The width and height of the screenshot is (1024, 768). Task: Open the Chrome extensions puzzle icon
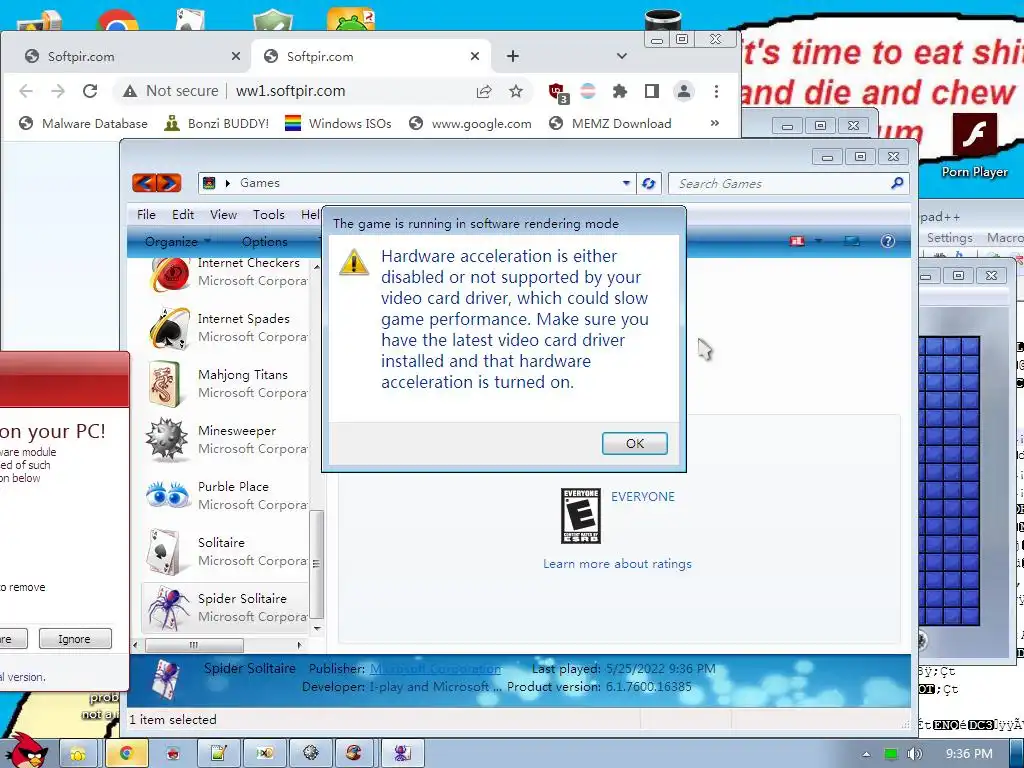click(x=619, y=91)
